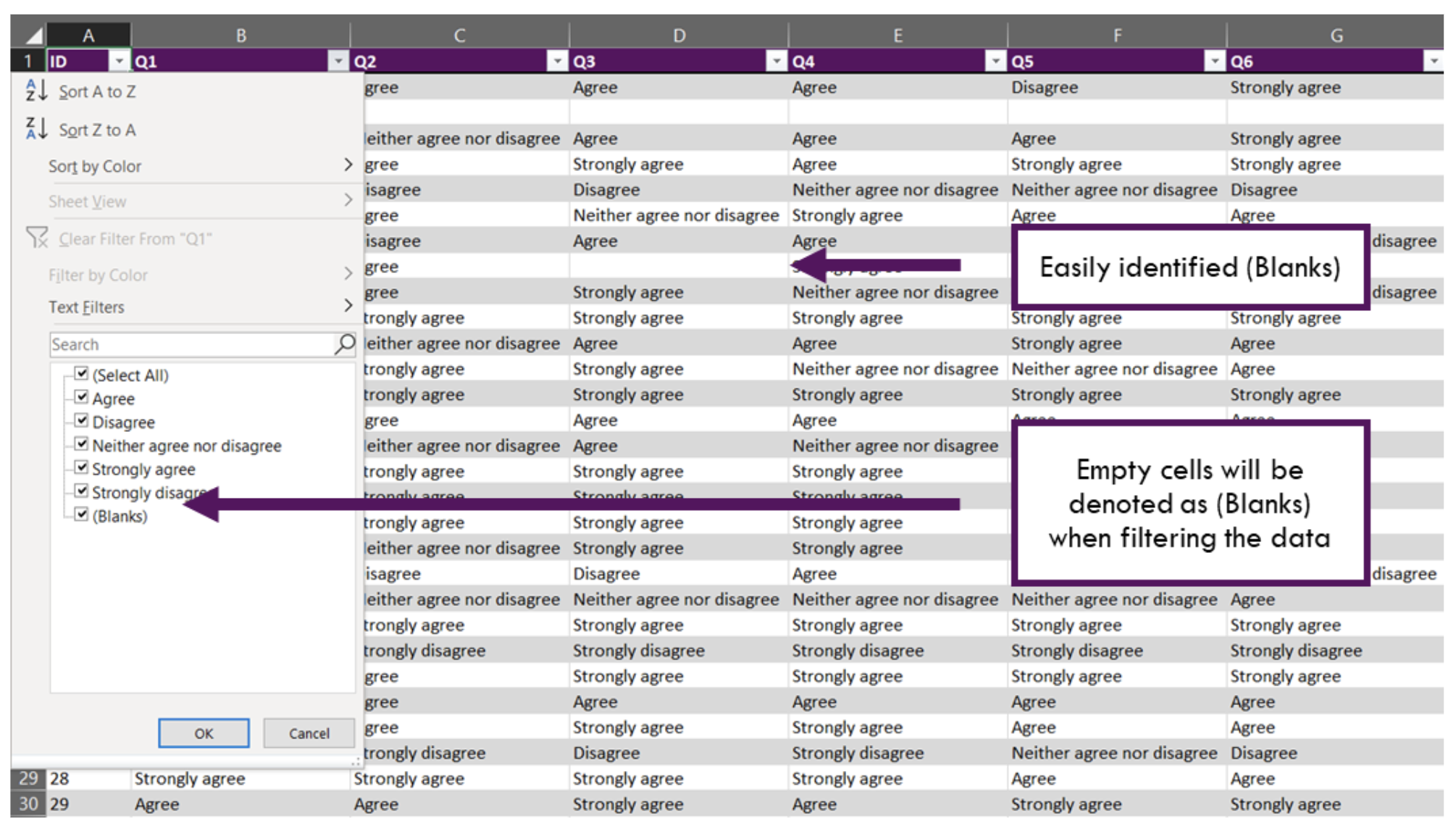Toggle the (Select All) checkbox

click(x=80, y=375)
